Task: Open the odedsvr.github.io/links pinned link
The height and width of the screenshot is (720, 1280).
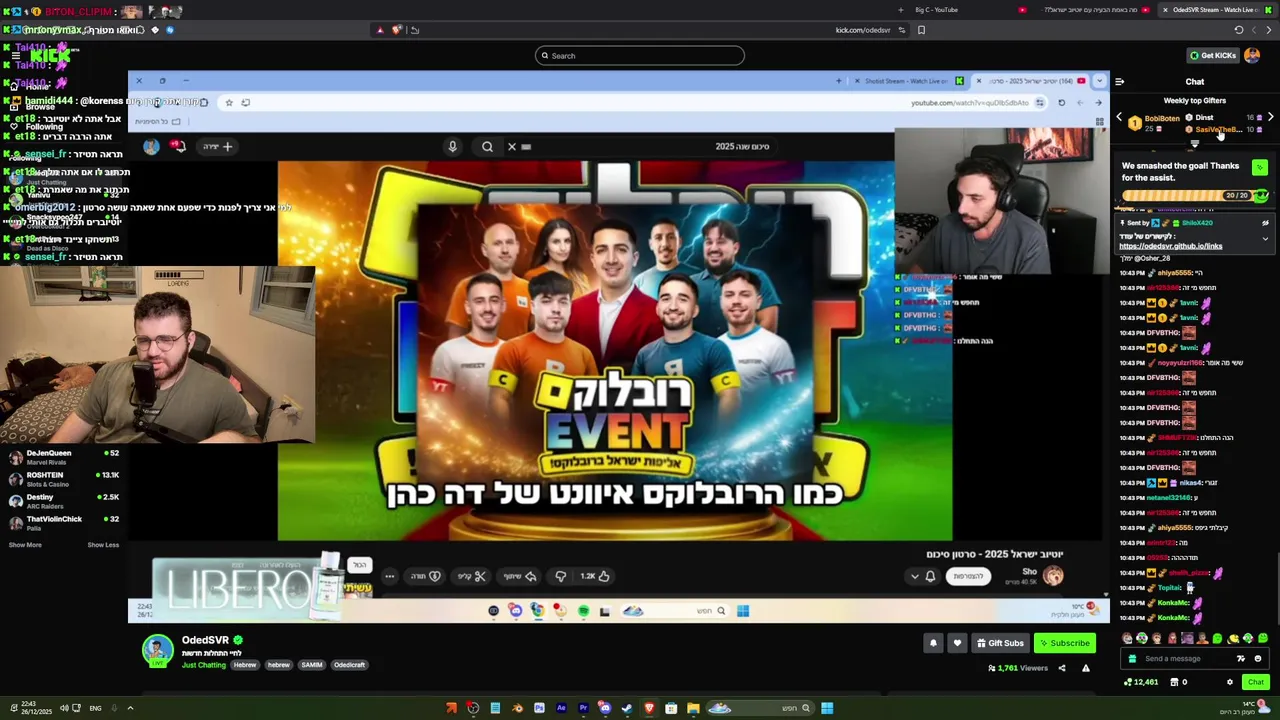Action: pos(1170,246)
